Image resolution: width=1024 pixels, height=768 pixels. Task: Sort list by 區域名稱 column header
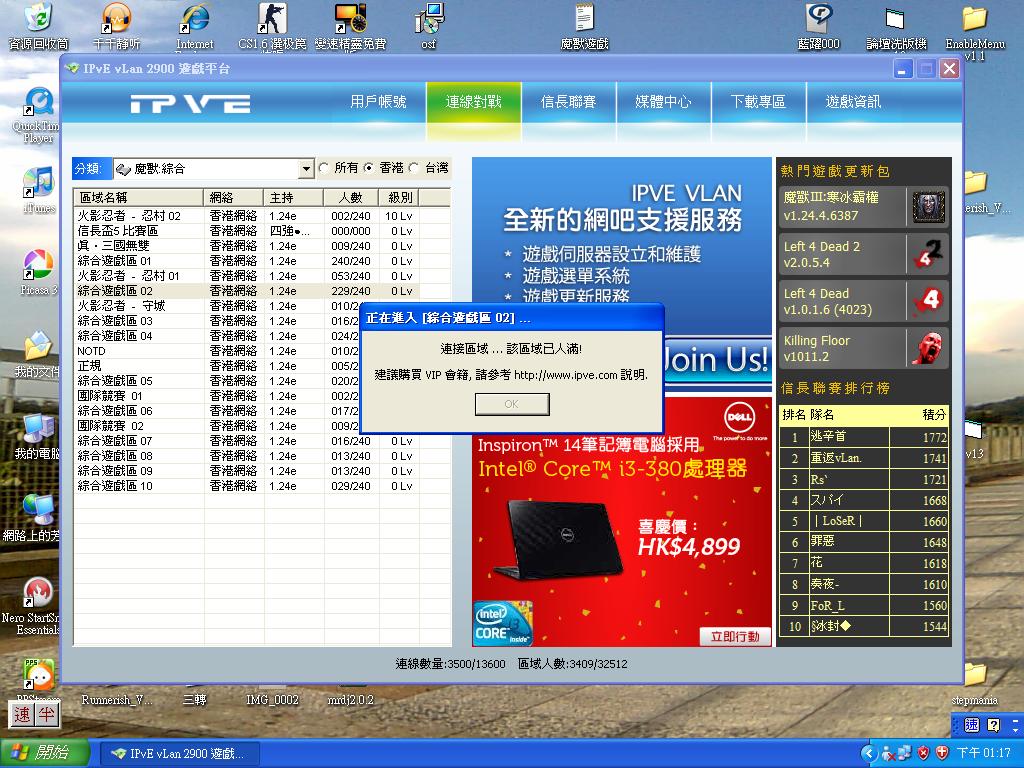(138, 197)
